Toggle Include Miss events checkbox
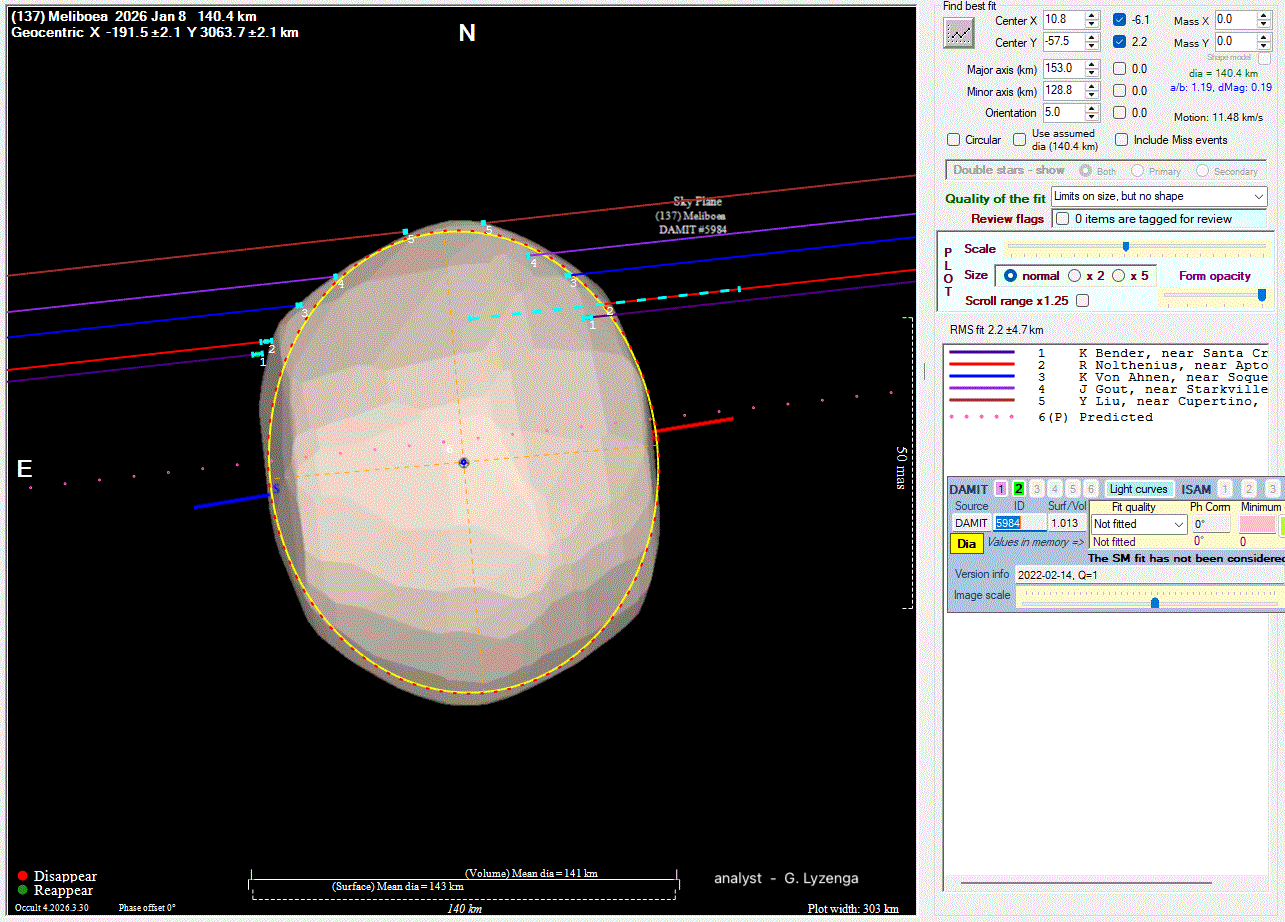This screenshot has height=922, width=1285. click(1122, 140)
